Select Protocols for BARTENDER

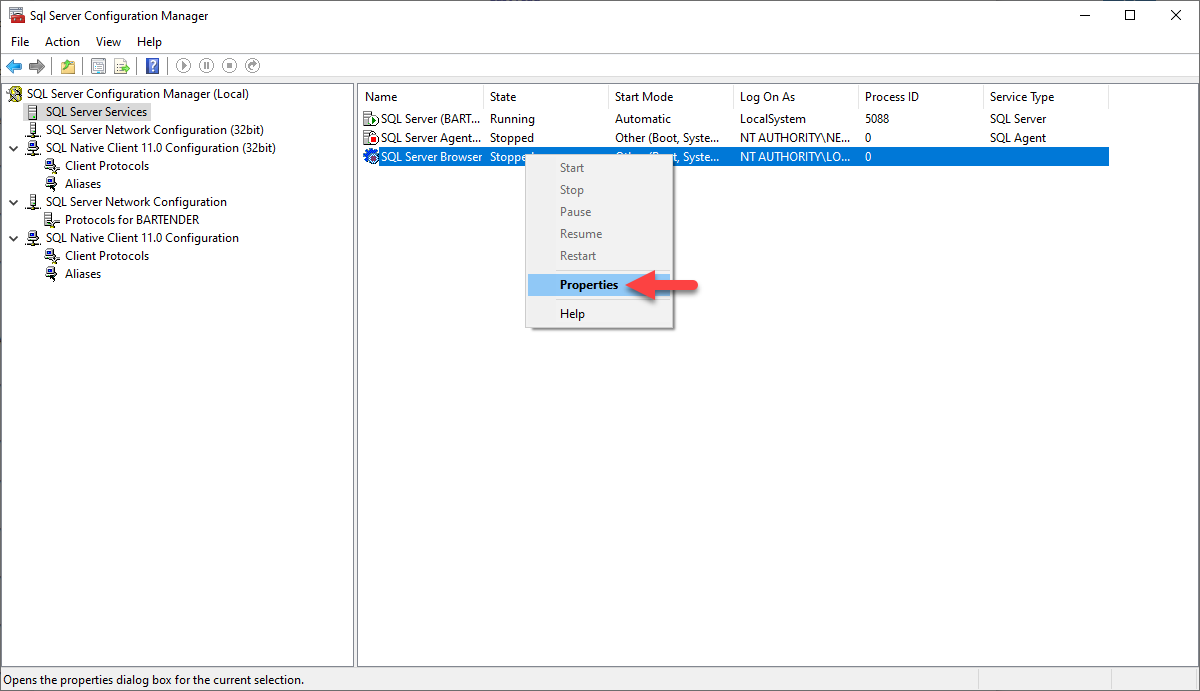(132, 220)
